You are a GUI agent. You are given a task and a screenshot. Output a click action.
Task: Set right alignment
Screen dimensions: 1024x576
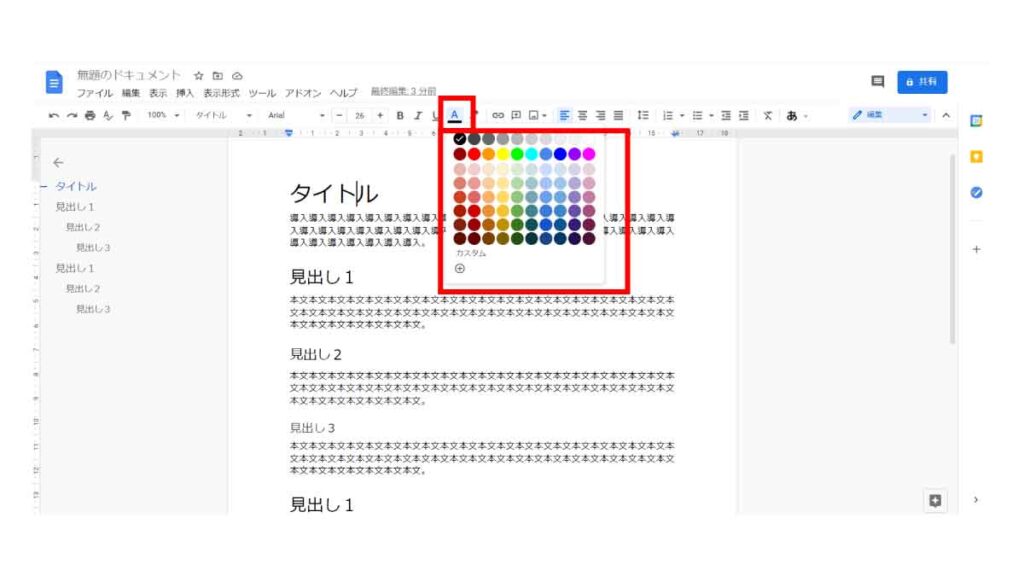point(600,116)
